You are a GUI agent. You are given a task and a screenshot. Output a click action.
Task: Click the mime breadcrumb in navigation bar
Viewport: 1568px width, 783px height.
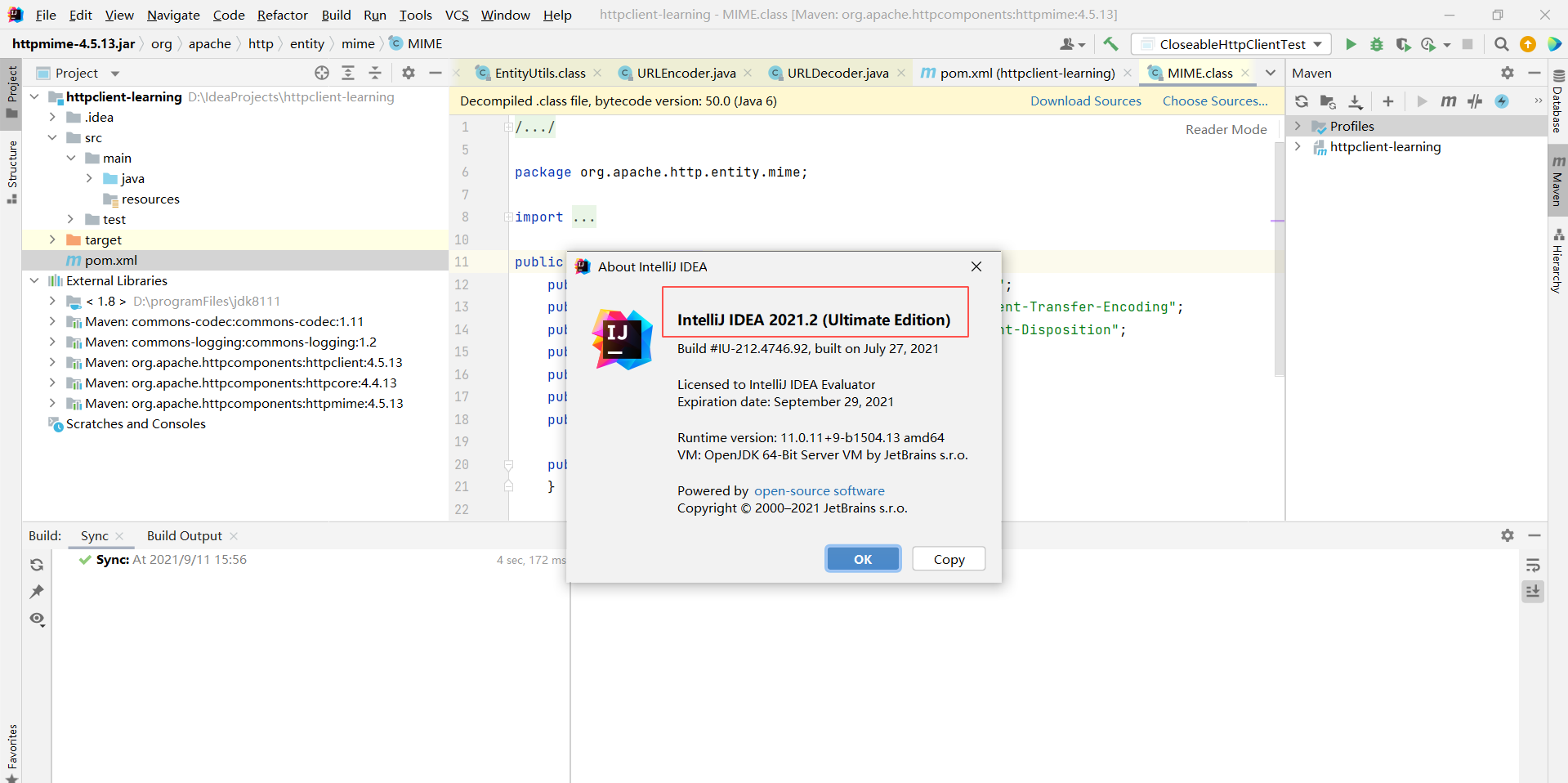358,44
